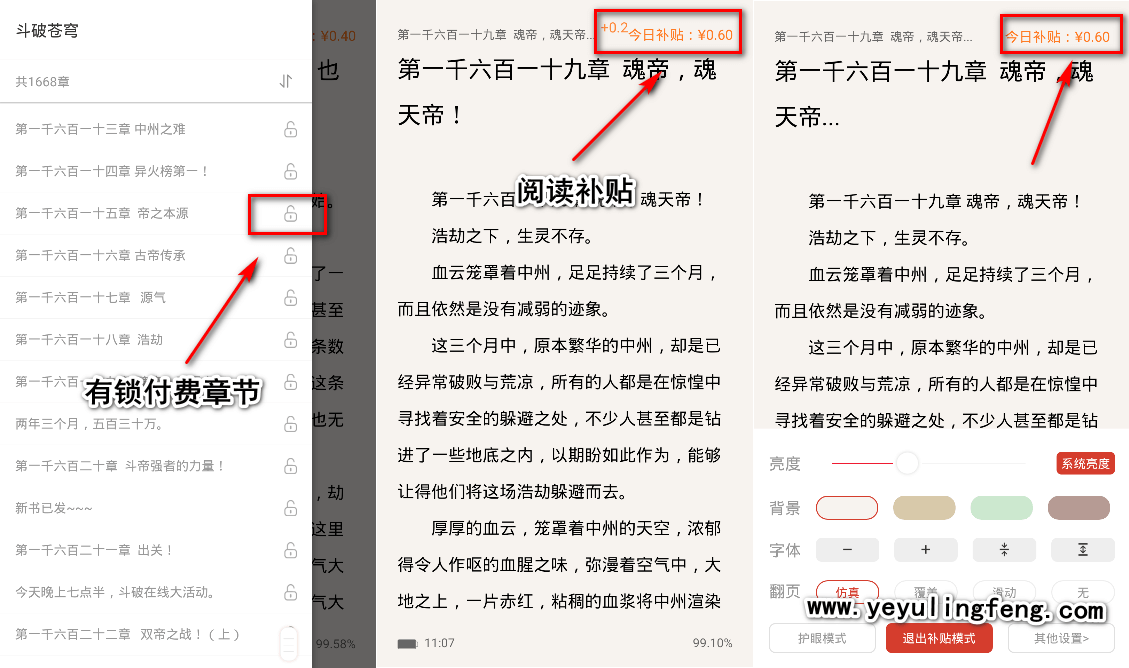Tap lock icon for 第一千六百一十六章 古帝传承
The height and width of the screenshot is (668, 1129).
[x=290, y=256]
